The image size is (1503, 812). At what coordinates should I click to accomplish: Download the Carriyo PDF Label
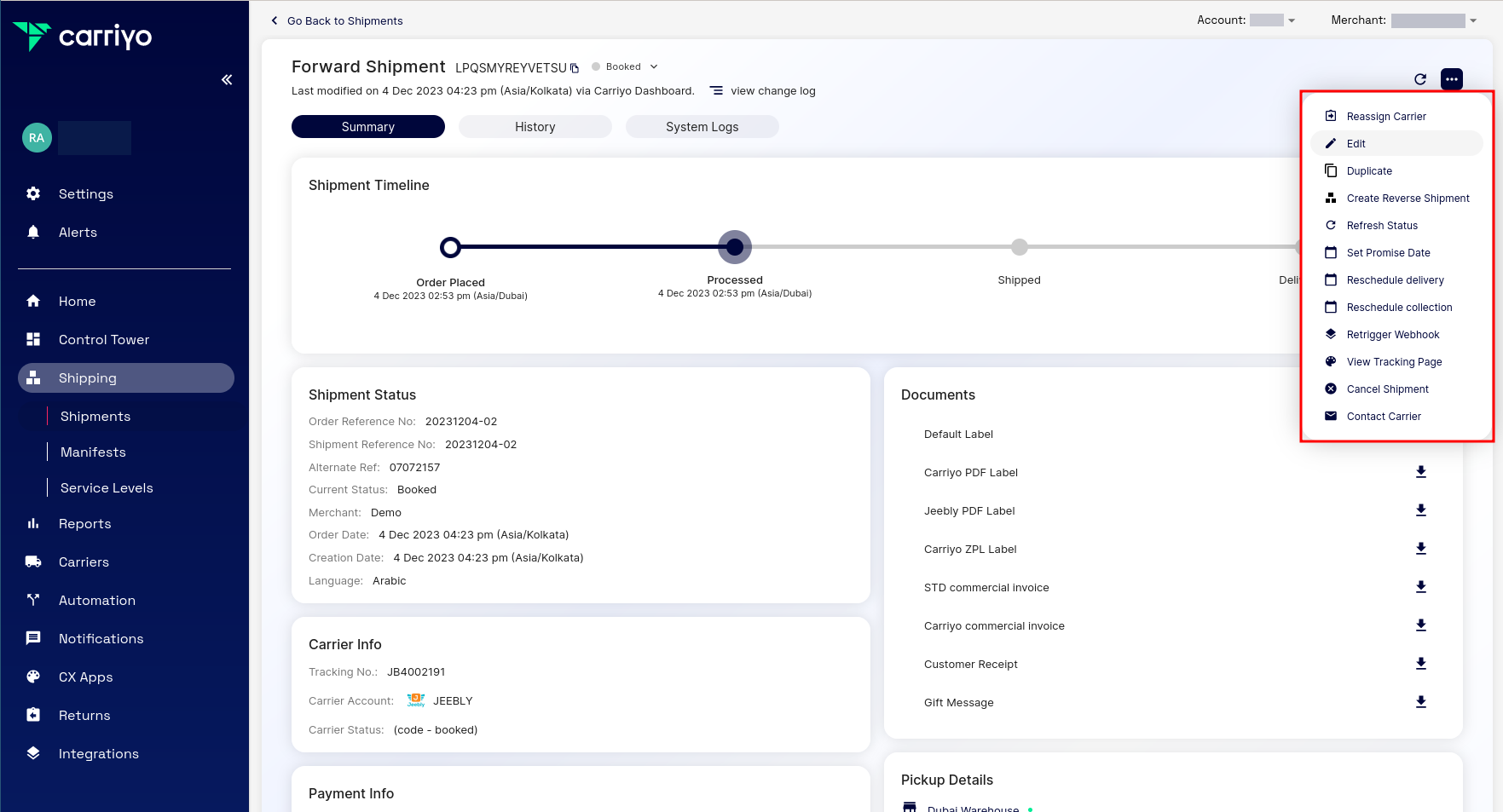pos(1421,472)
